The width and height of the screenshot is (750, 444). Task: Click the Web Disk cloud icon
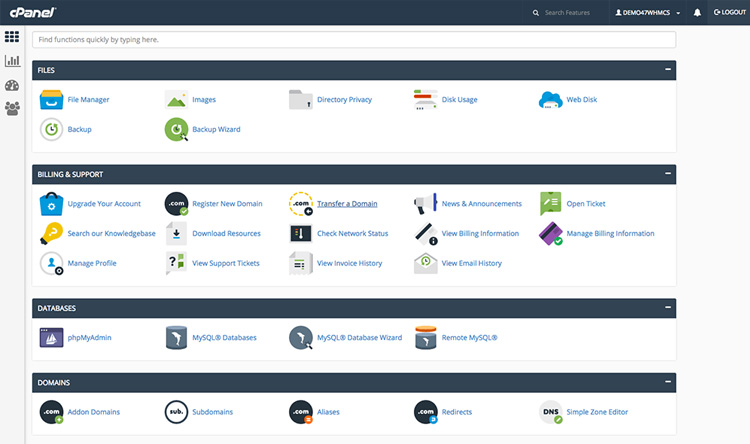tap(551, 100)
